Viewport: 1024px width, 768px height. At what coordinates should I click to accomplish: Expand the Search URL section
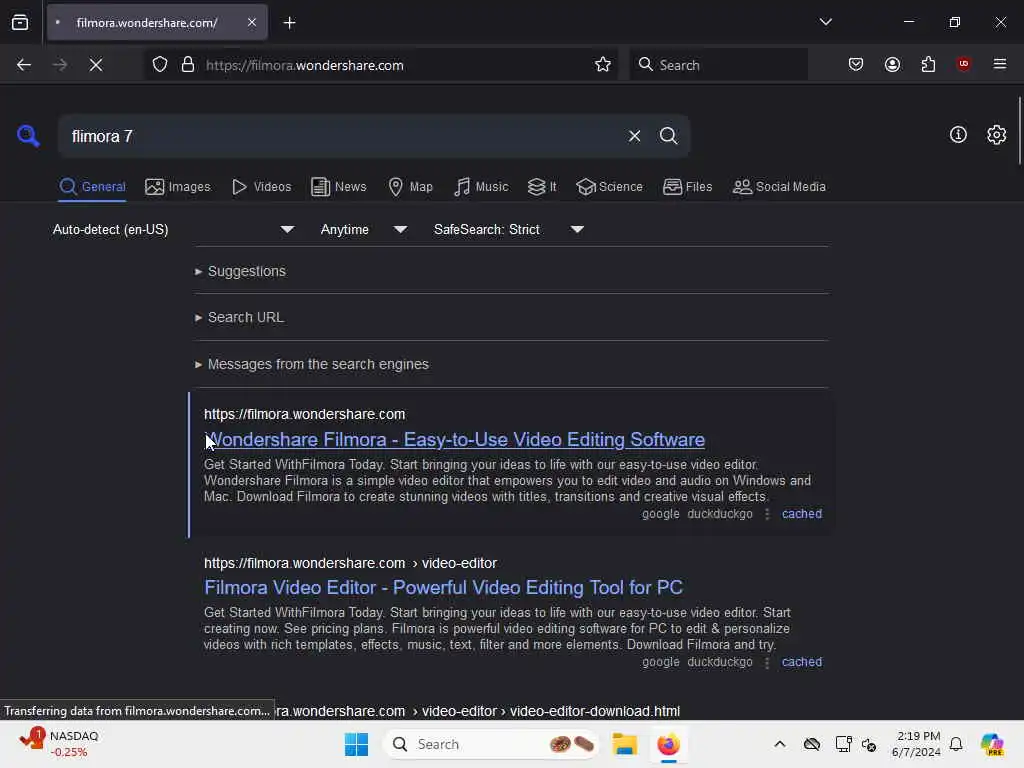[x=239, y=317]
